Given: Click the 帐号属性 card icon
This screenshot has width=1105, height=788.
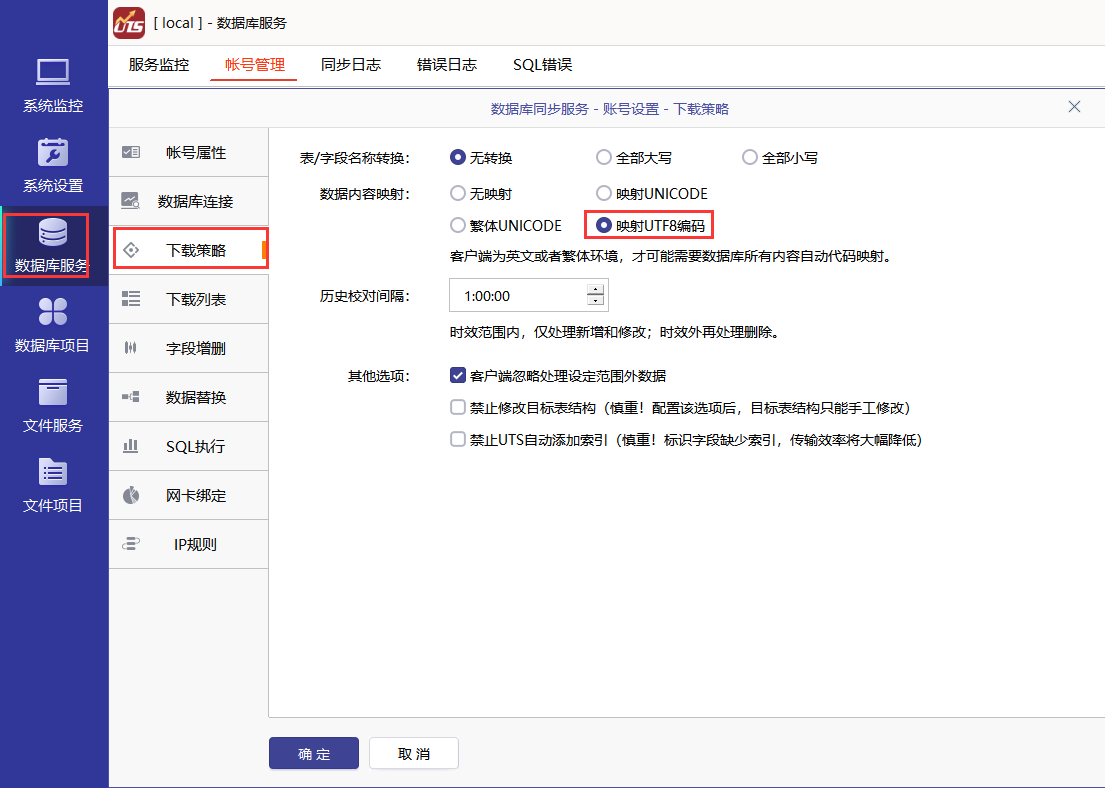Looking at the screenshot, I should click(130, 152).
